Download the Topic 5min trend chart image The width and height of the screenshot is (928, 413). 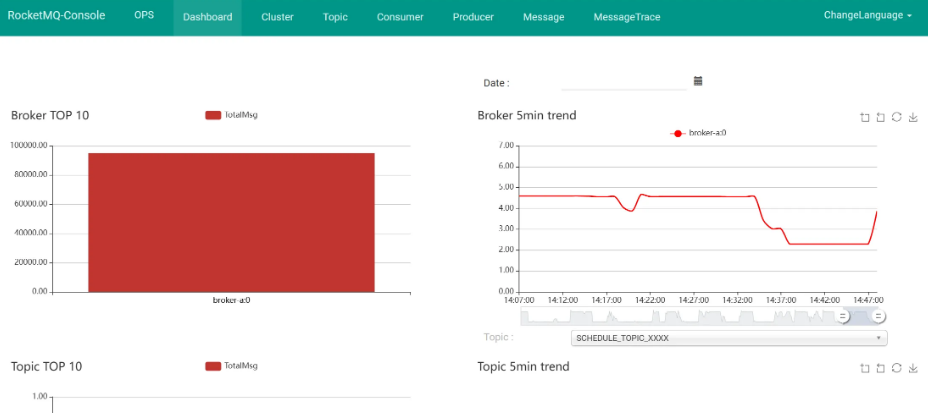[x=913, y=368]
